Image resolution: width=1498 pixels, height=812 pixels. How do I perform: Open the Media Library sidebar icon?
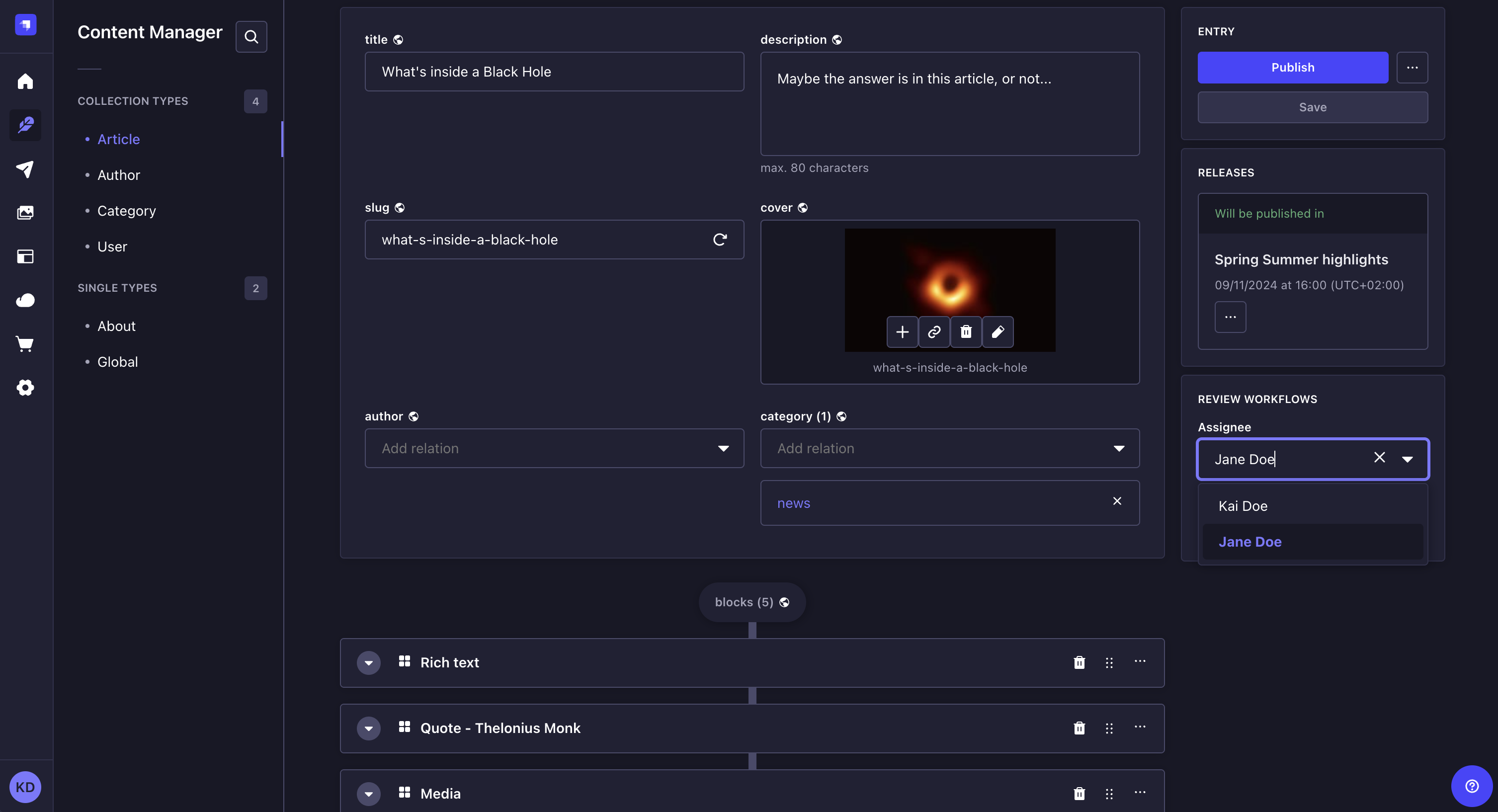[x=25, y=213]
